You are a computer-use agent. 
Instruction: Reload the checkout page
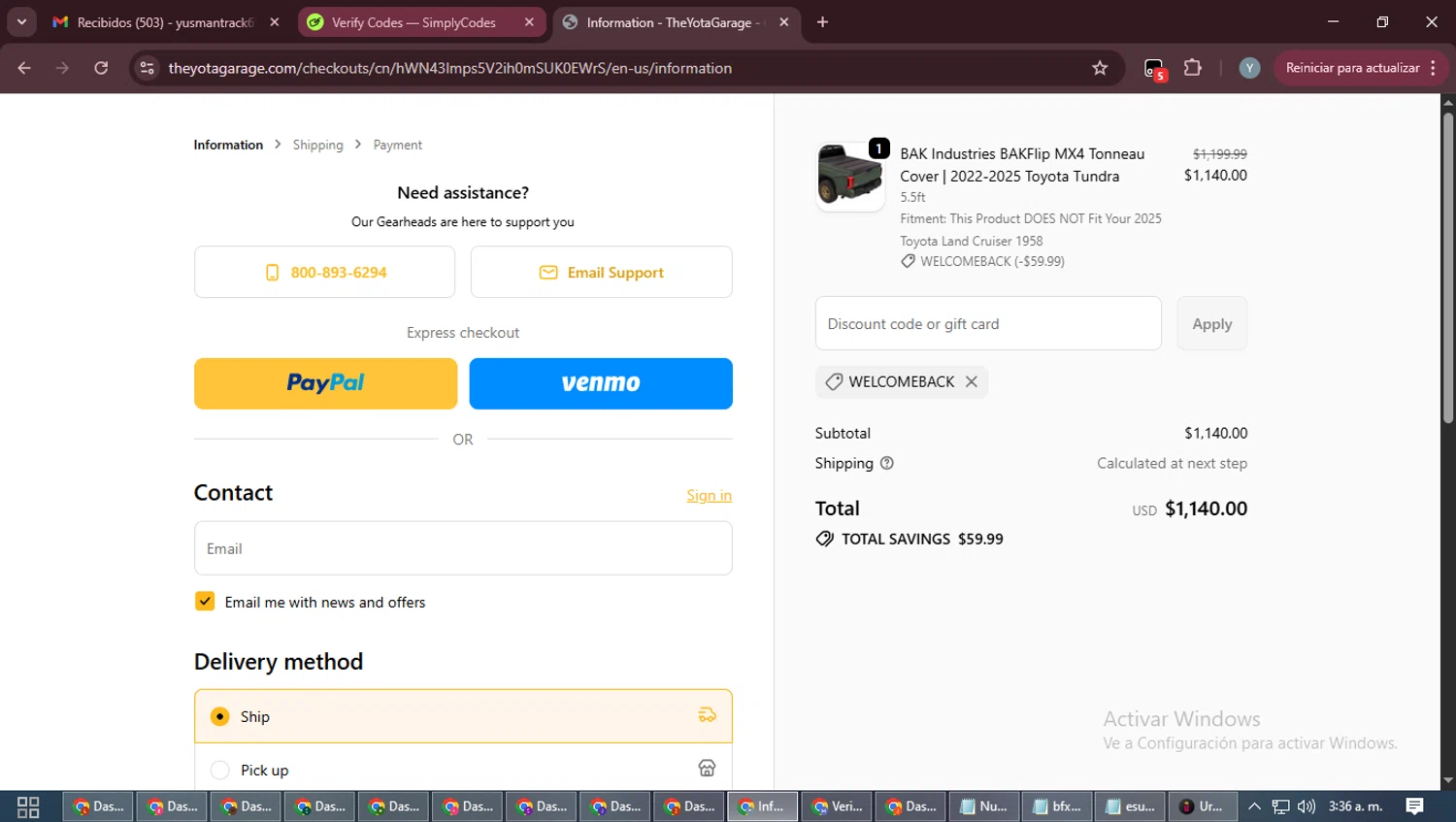[x=101, y=68]
